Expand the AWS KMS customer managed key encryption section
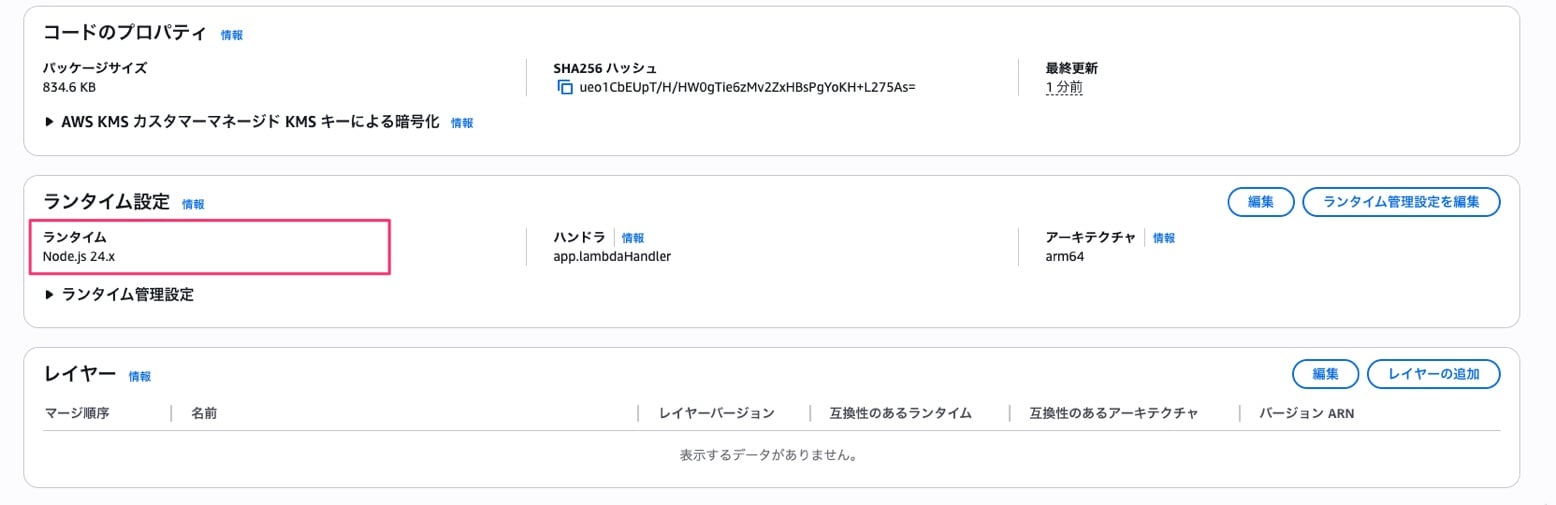1556x505 pixels. coord(50,122)
